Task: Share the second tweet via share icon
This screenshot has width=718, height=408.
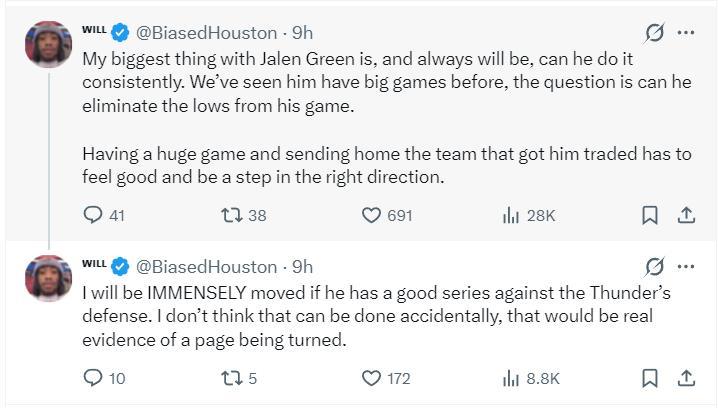Action: [x=686, y=378]
